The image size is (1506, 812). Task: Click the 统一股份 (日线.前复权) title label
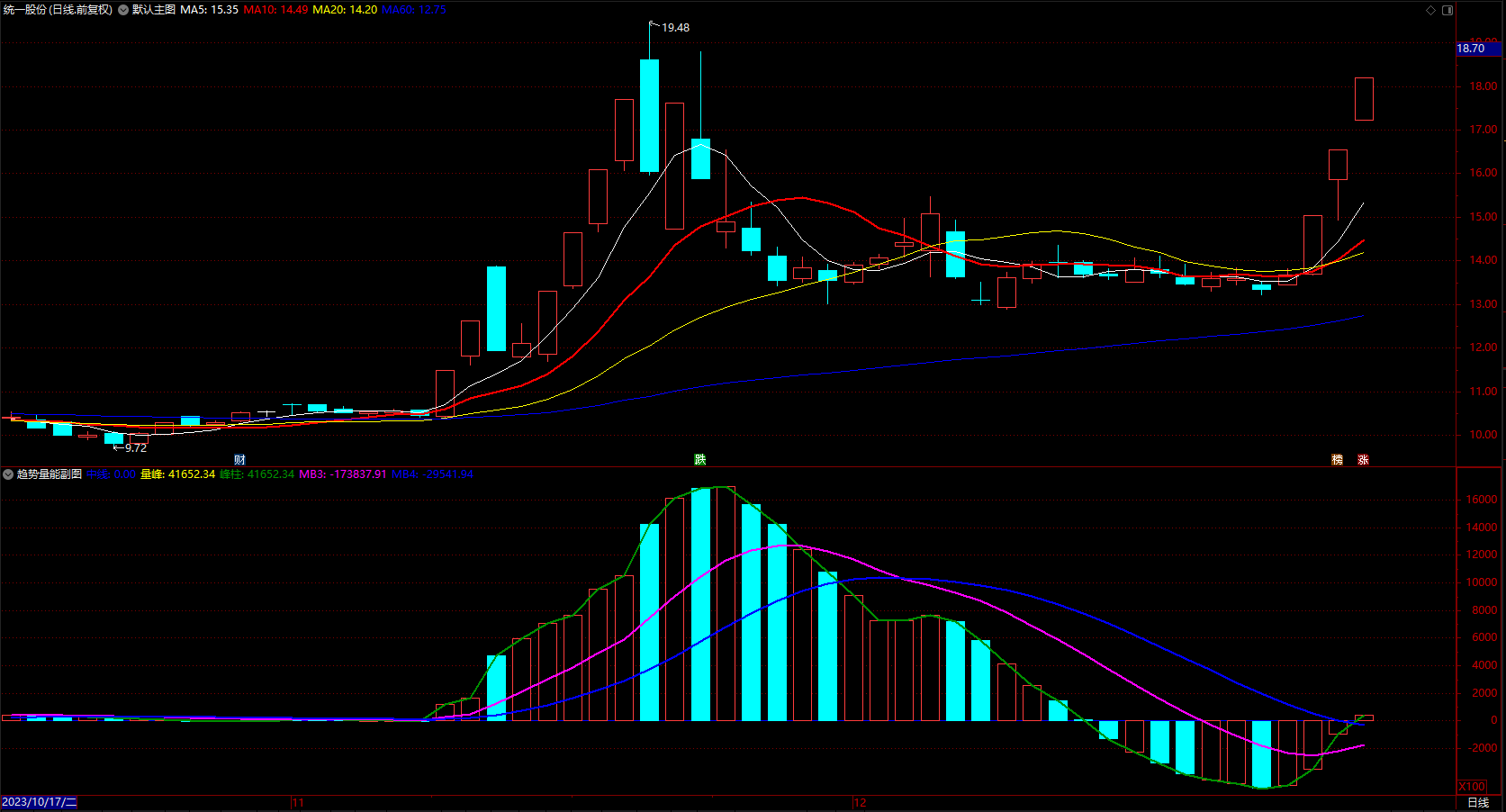(58, 10)
